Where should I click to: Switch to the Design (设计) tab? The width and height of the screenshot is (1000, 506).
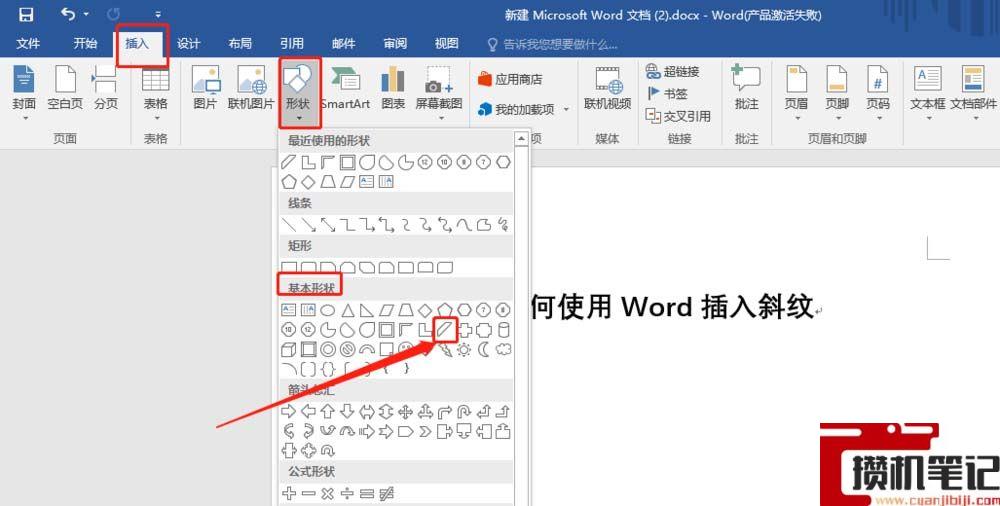click(188, 43)
